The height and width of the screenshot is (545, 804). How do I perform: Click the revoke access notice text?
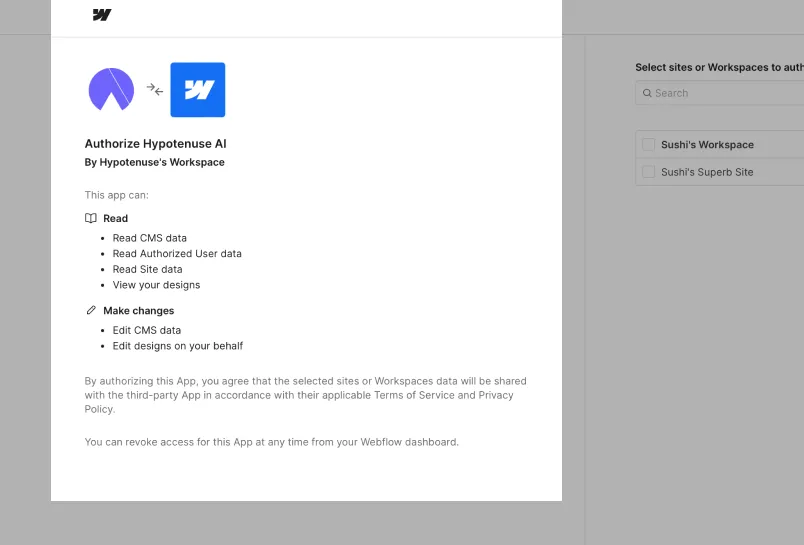(272, 442)
